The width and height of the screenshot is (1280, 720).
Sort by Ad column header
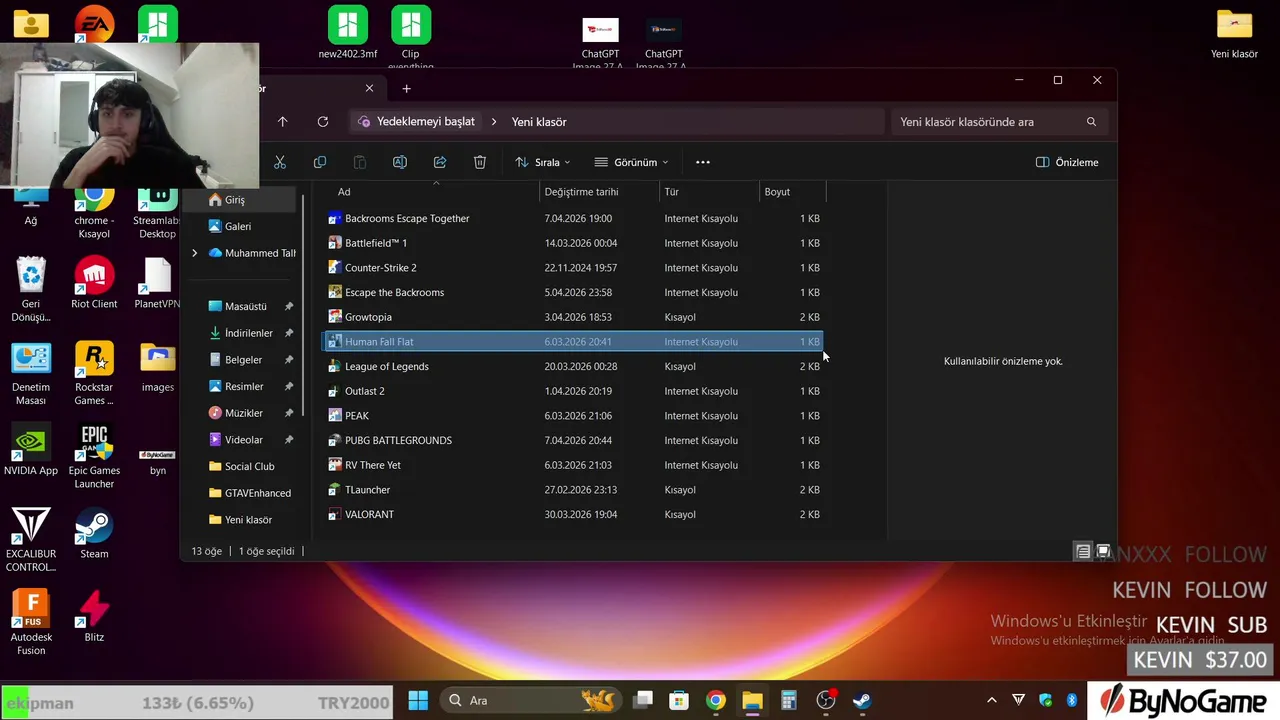pos(430,192)
